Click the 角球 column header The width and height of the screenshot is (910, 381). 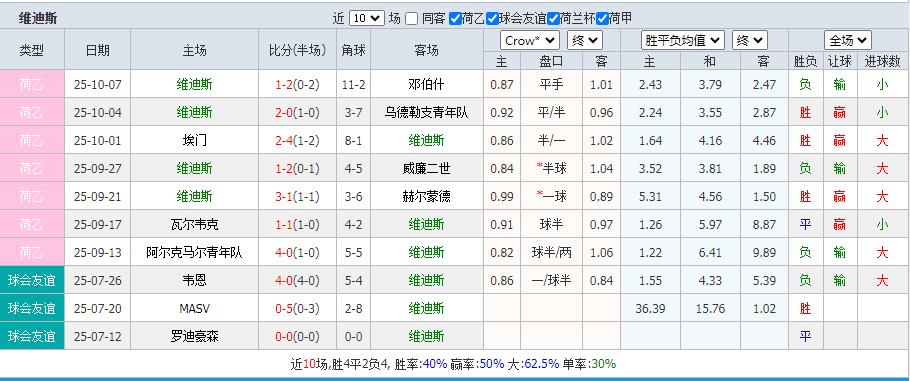pos(353,50)
